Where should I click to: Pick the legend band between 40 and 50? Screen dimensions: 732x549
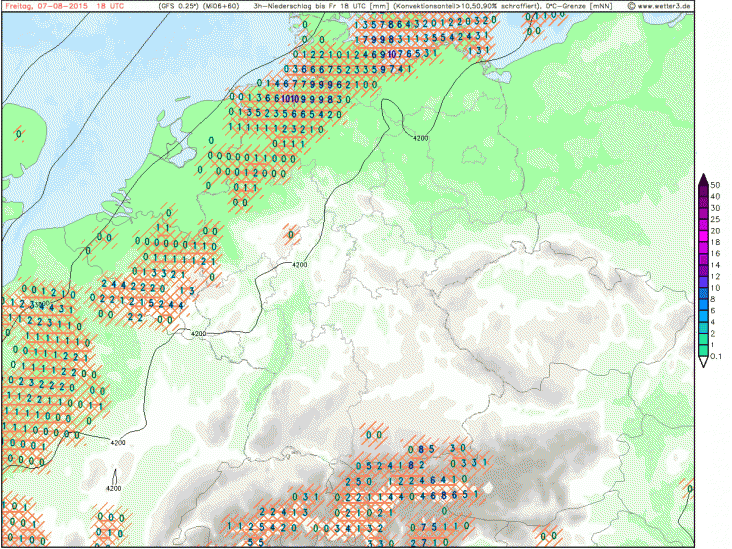pyautogui.click(x=704, y=192)
